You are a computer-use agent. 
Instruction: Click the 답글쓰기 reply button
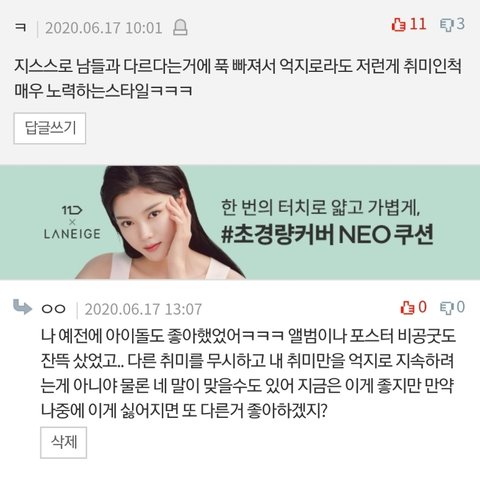50,128
